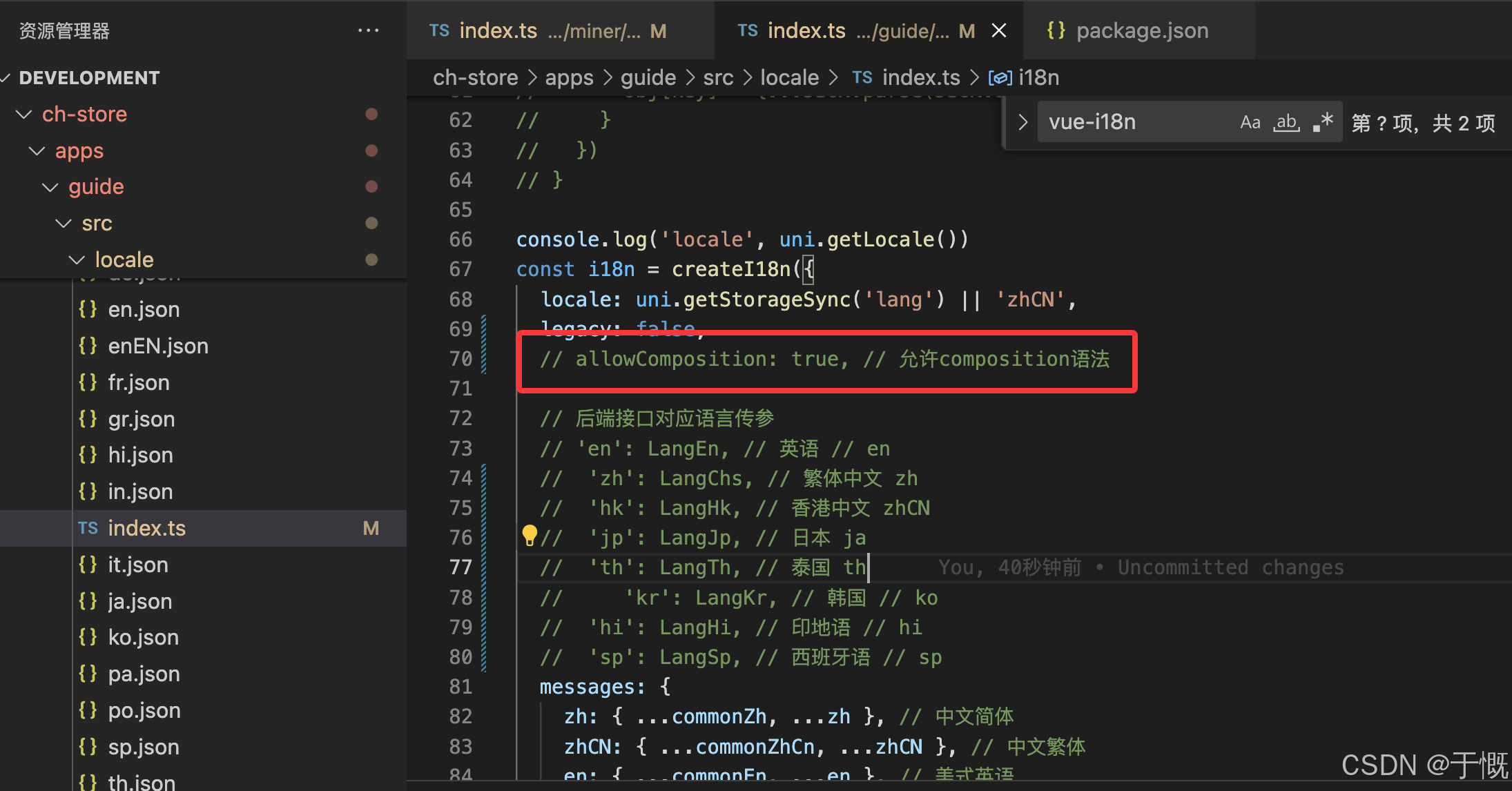This screenshot has width=1512, height=791.
Task: Click TS icon of guide index.ts tab
Action: pos(747,30)
